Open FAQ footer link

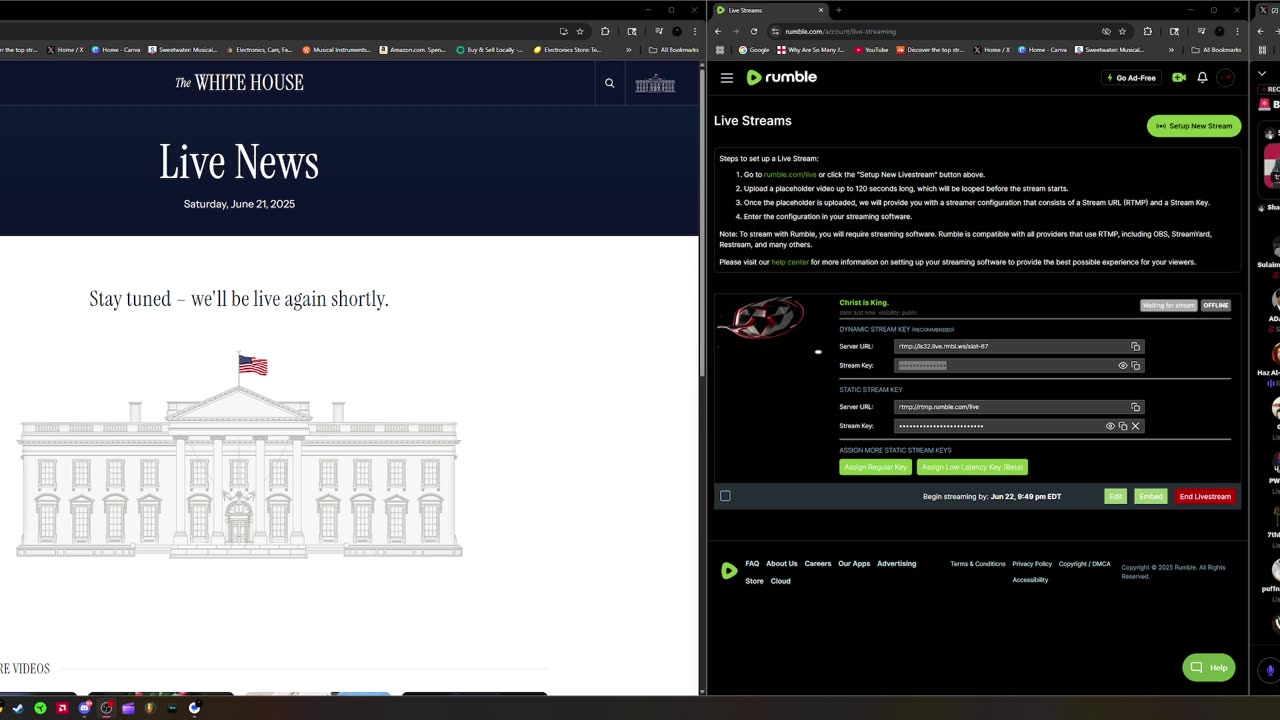click(752, 563)
